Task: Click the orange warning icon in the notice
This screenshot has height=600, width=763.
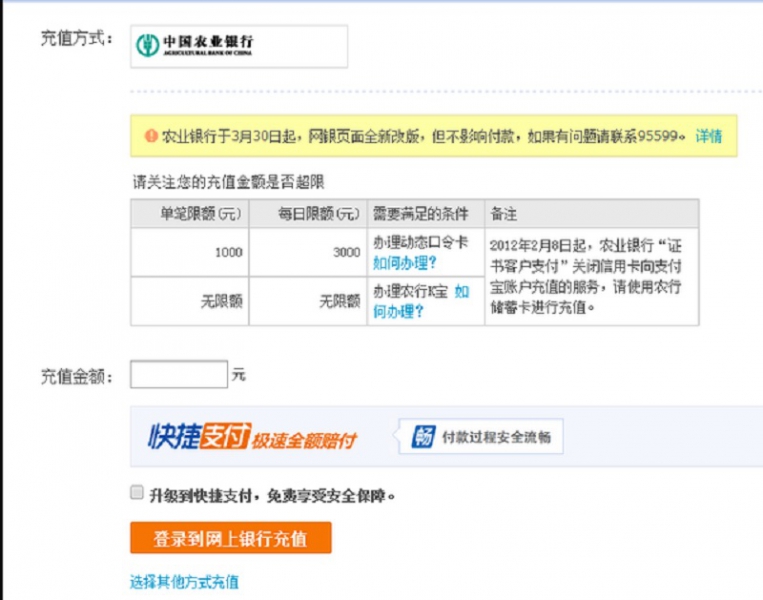Action: tap(151, 136)
